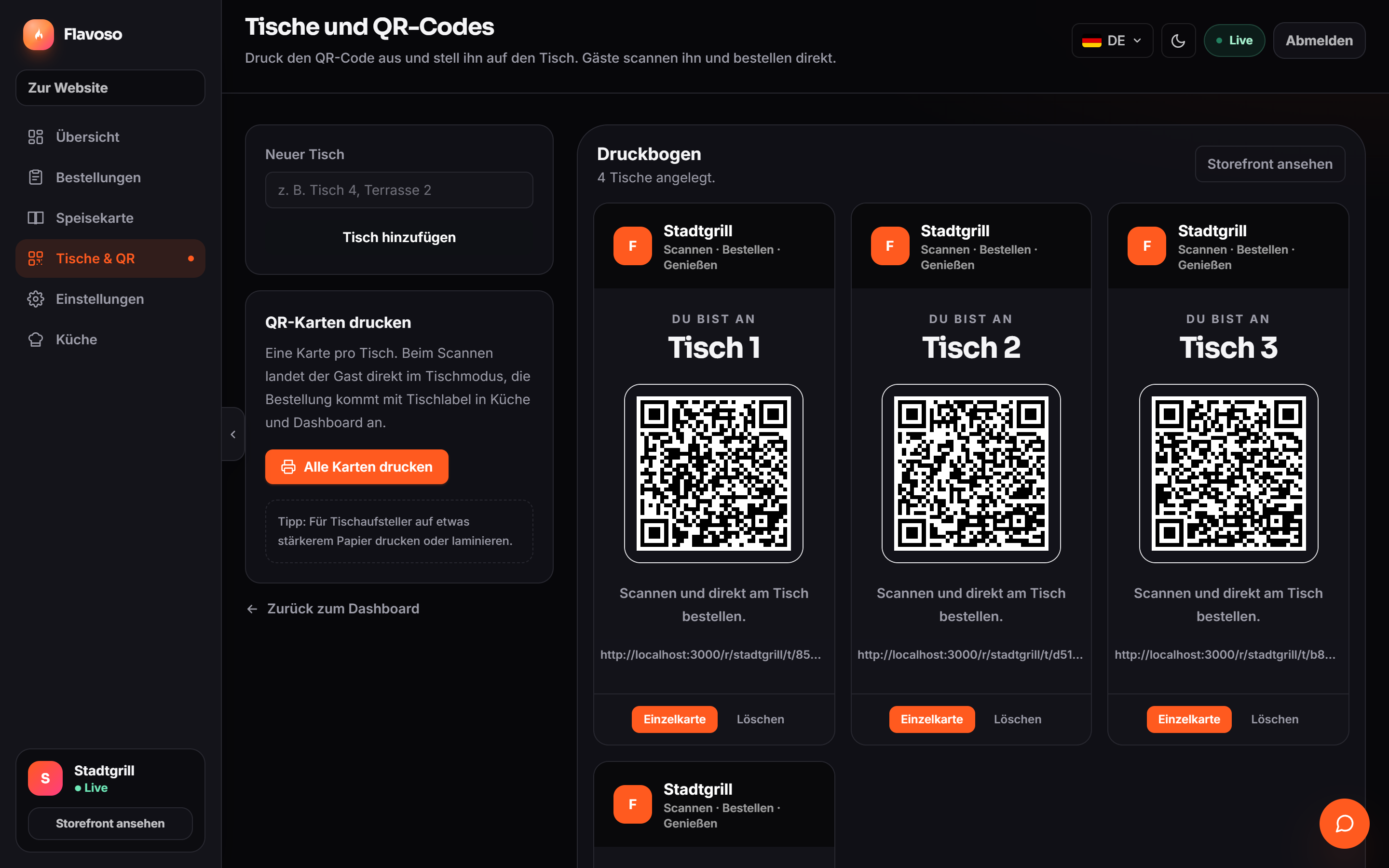
Task: Open the chat bubble support button
Action: tap(1344, 823)
